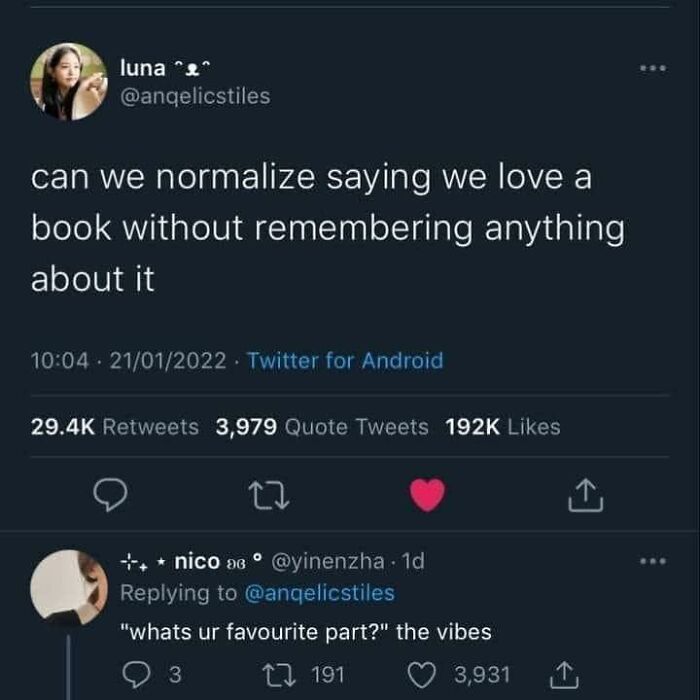Open more options on luna's tweet
700x700 pixels.
pos(653,68)
